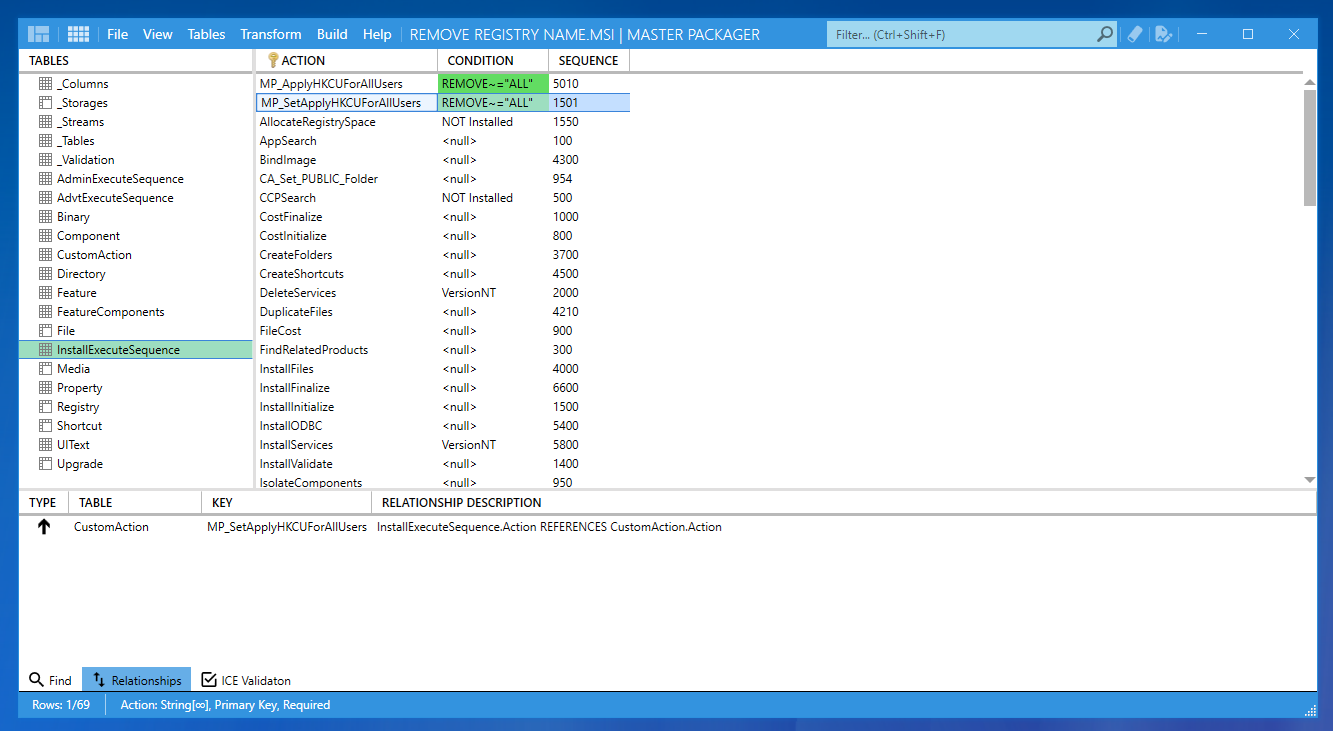This screenshot has width=1333, height=731.
Task: Click the eraser clear-filter icon
Action: tap(1134, 34)
